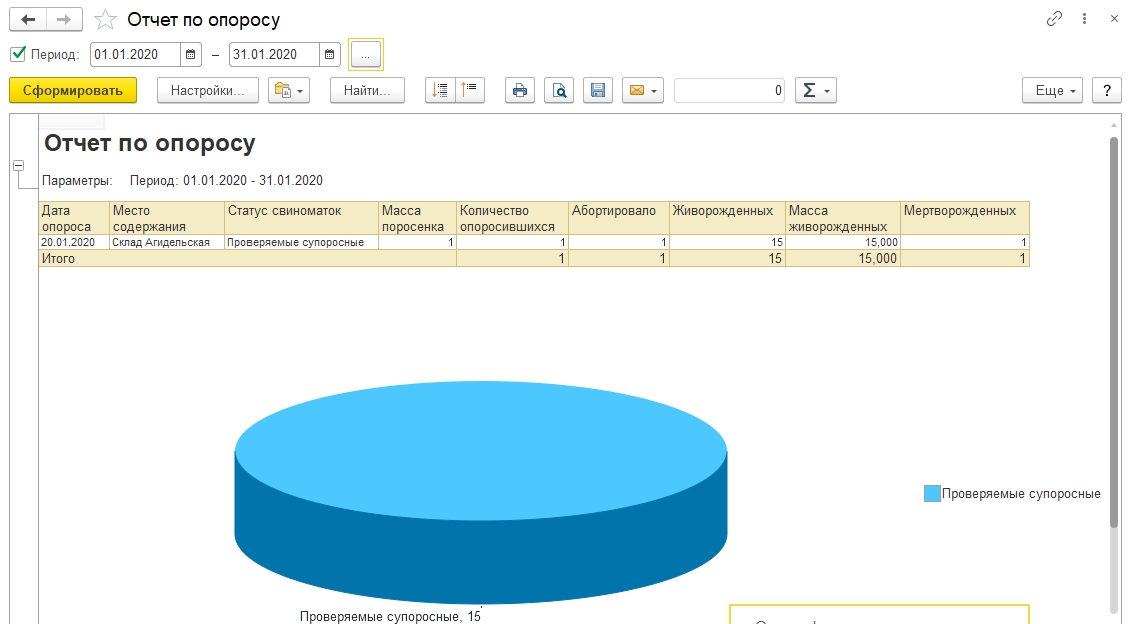The width and height of the screenshot is (1132, 624).
Task: Select the Итого totals row label
Action: (248, 258)
